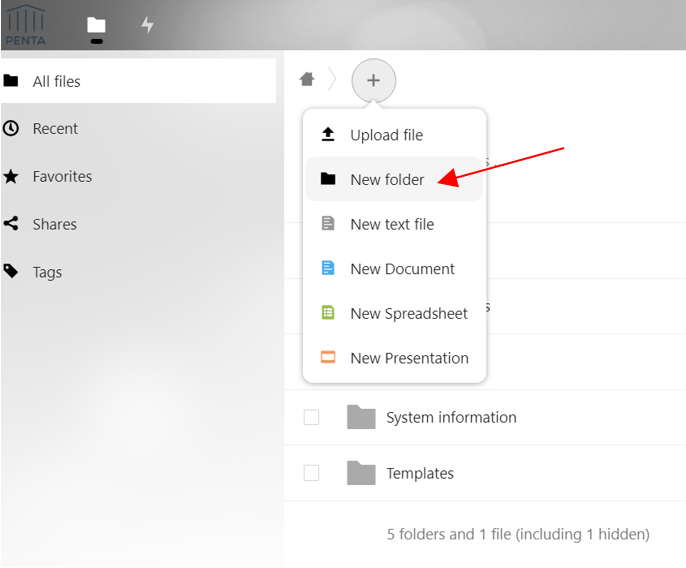Click the tag icon beside Tags
The width and height of the screenshot is (686, 568).
[11, 271]
